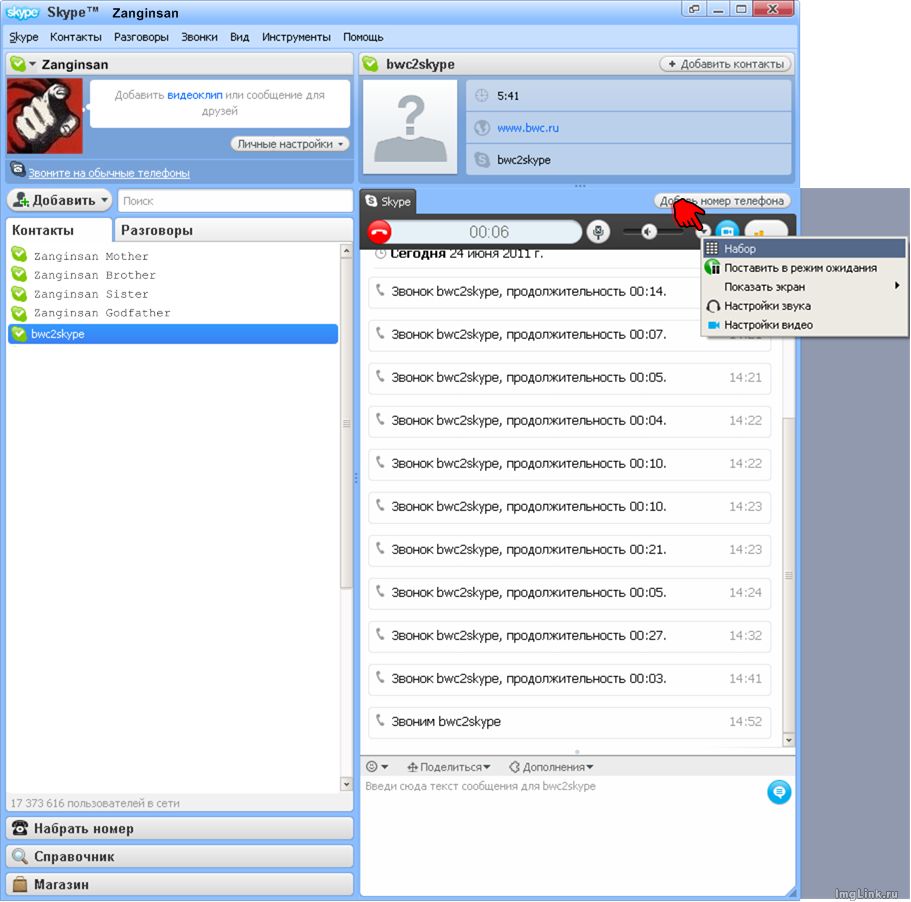Viewport: 911px width, 902px height.
Task: Click Звоним bwc2skype entry
Action: 569,721
